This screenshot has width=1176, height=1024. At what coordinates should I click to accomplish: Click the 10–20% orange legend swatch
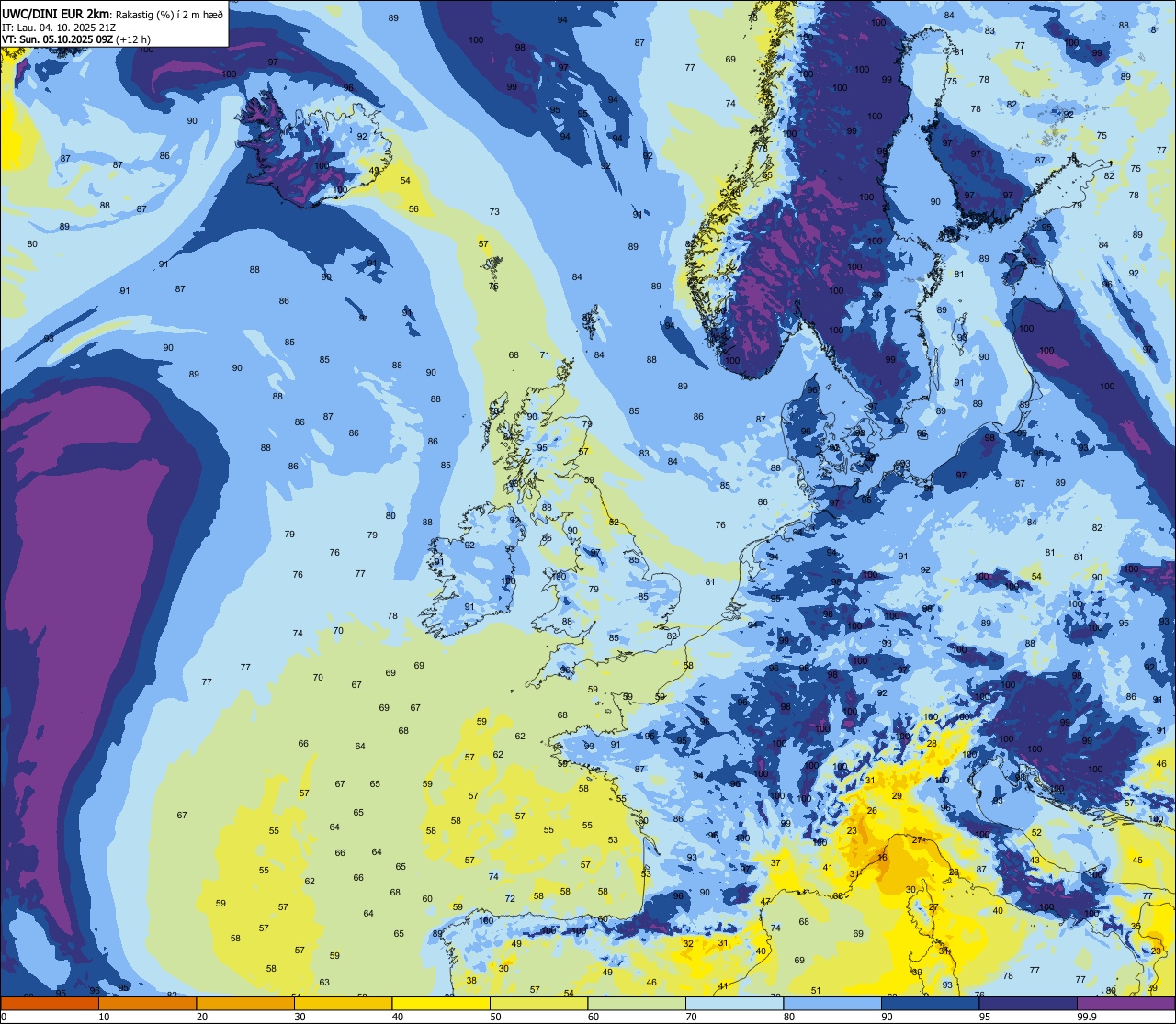click(147, 1003)
